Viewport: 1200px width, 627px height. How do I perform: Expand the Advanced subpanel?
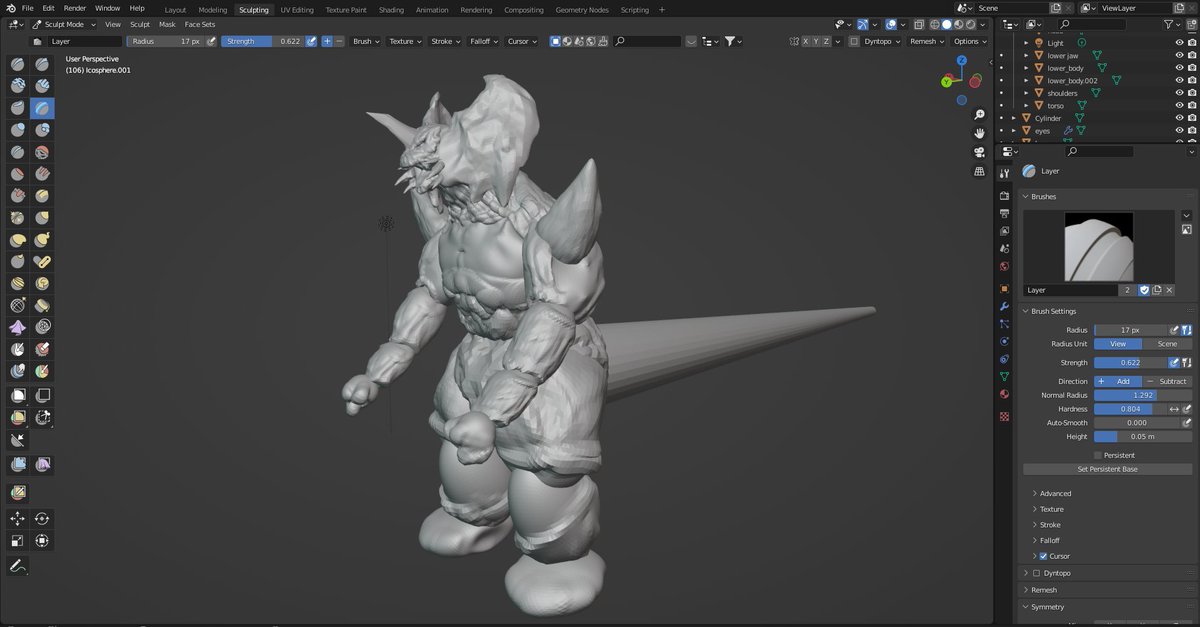pyautogui.click(x=1055, y=493)
